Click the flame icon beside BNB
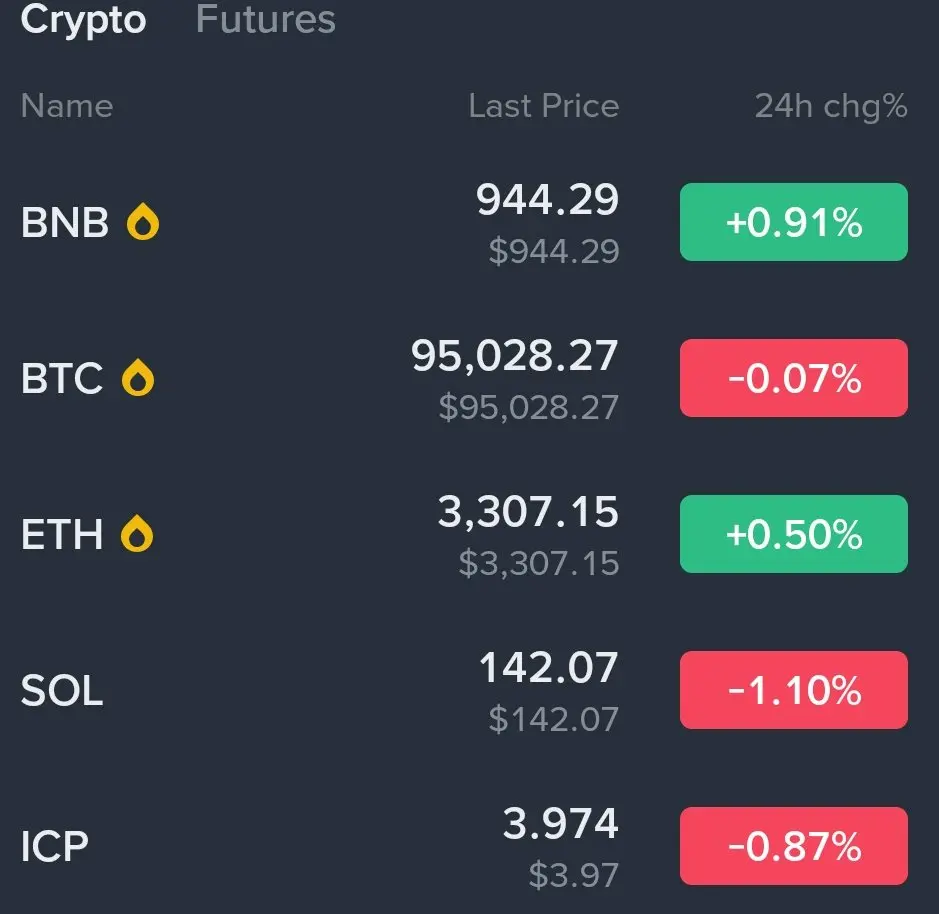939x914 pixels. pyautogui.click(x=143, y=222)
